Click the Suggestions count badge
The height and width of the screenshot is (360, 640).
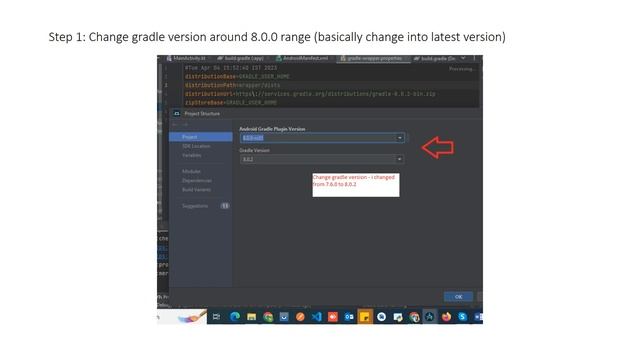click(225, 206)
